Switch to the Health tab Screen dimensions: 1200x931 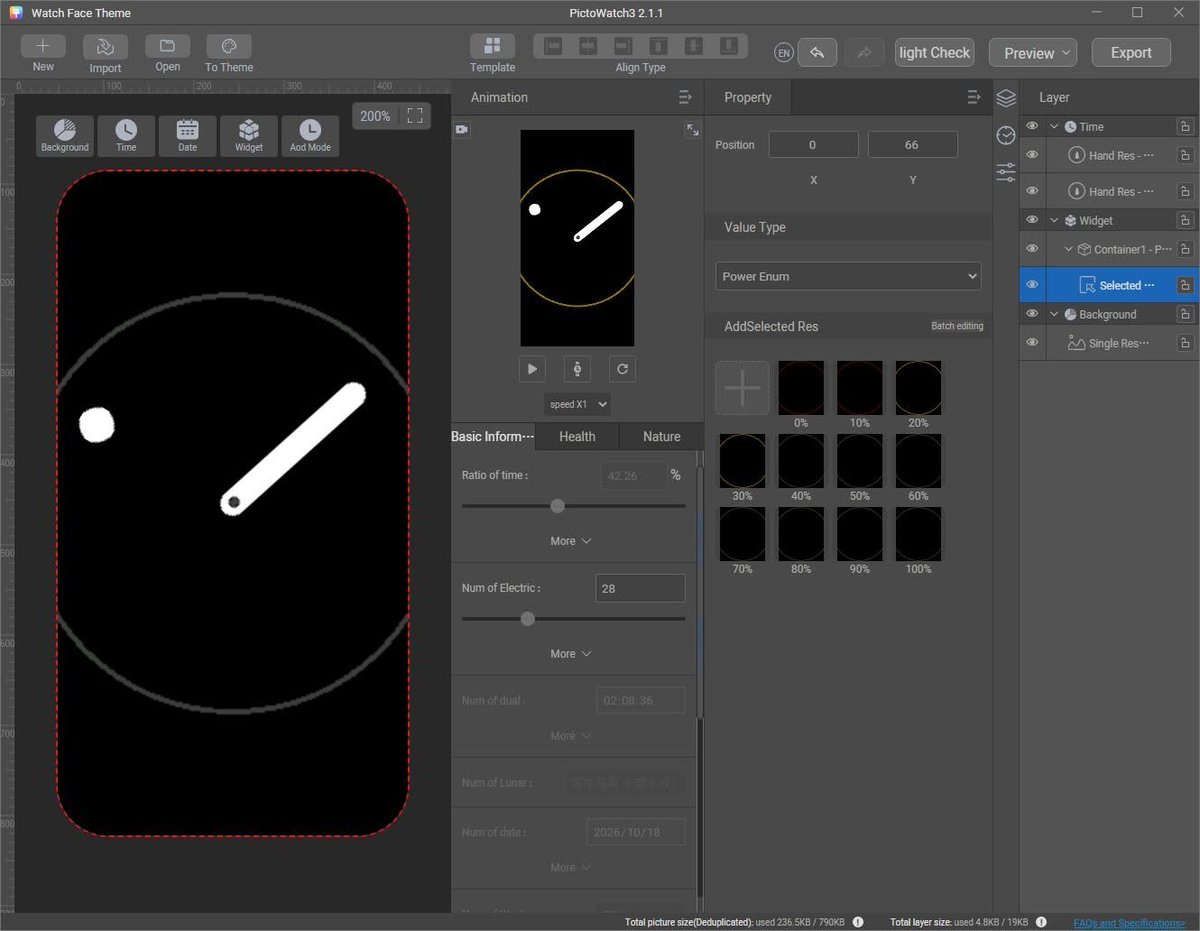(577, 436)
